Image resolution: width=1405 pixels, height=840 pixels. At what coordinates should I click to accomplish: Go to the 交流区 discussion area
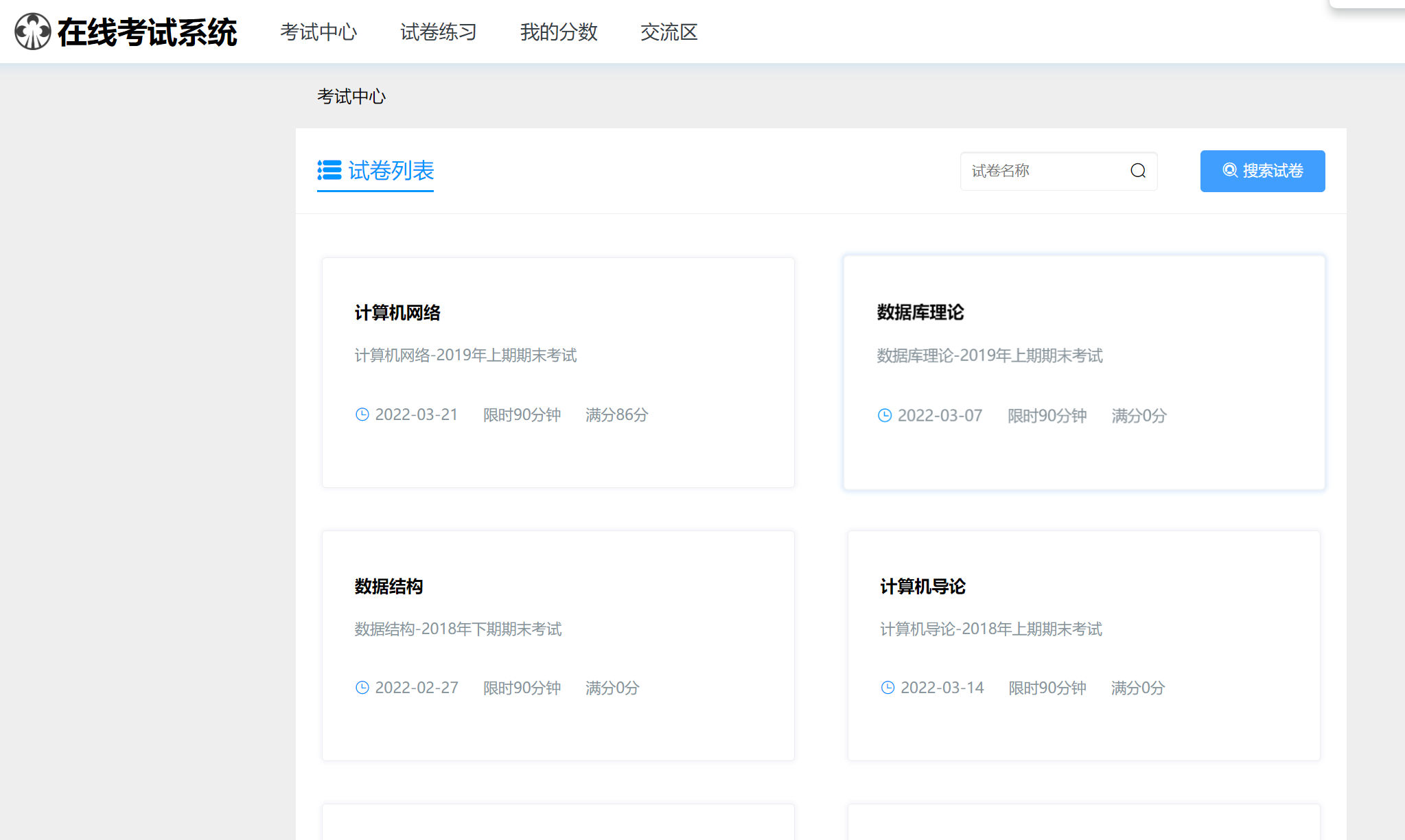669,32
